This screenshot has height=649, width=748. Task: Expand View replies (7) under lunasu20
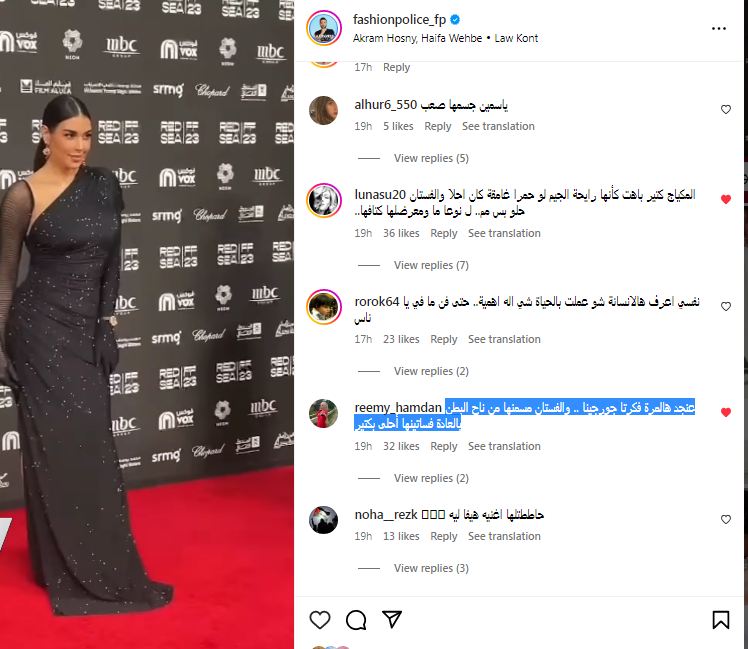[431, 265]
